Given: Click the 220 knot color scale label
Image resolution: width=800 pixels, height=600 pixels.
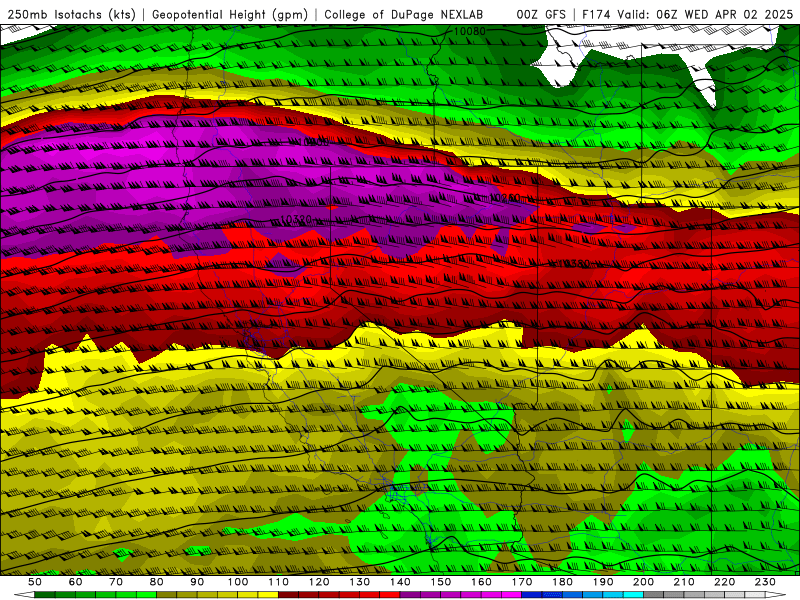Looking at the screenshot, I should [725, 582].
